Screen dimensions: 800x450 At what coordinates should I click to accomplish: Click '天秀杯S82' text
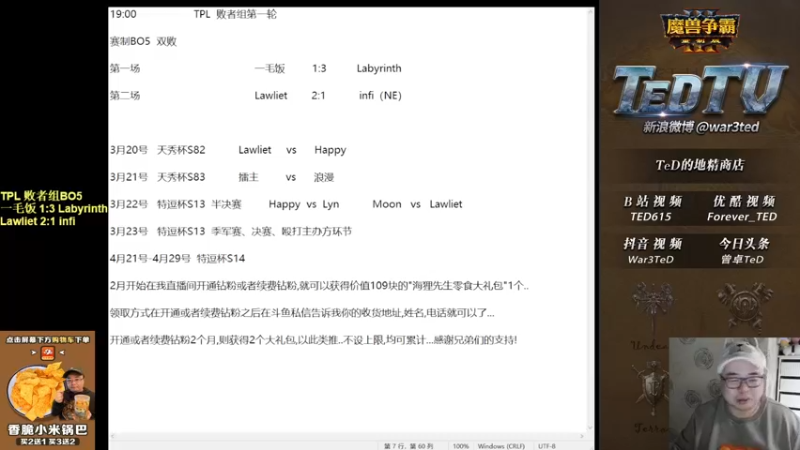(x=181, y=150)
